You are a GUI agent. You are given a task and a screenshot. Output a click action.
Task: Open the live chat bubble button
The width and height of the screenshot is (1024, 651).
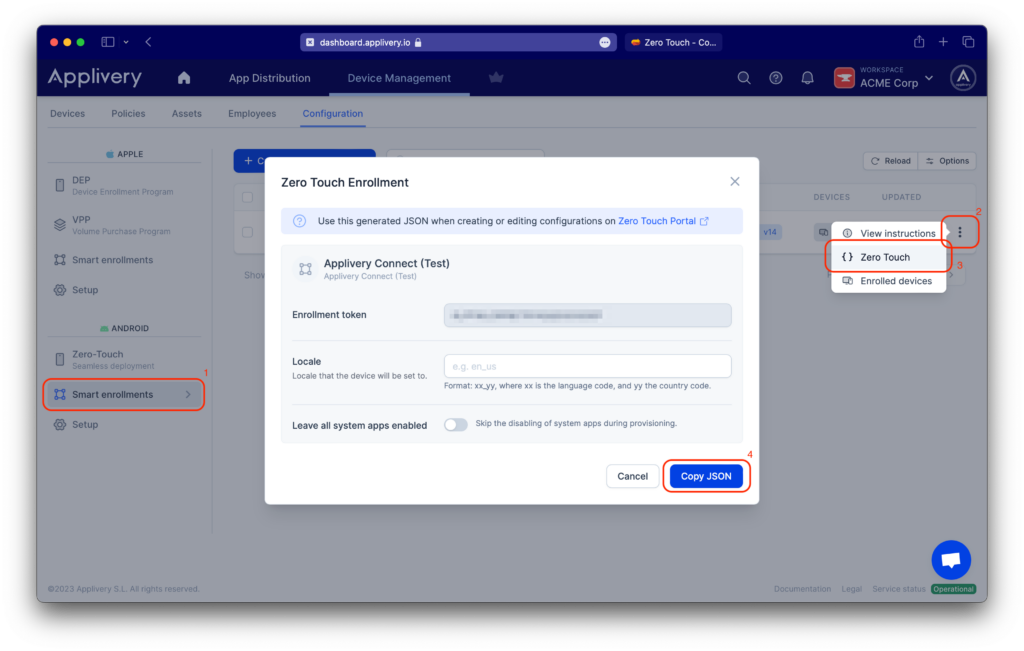tap(951, 560)
